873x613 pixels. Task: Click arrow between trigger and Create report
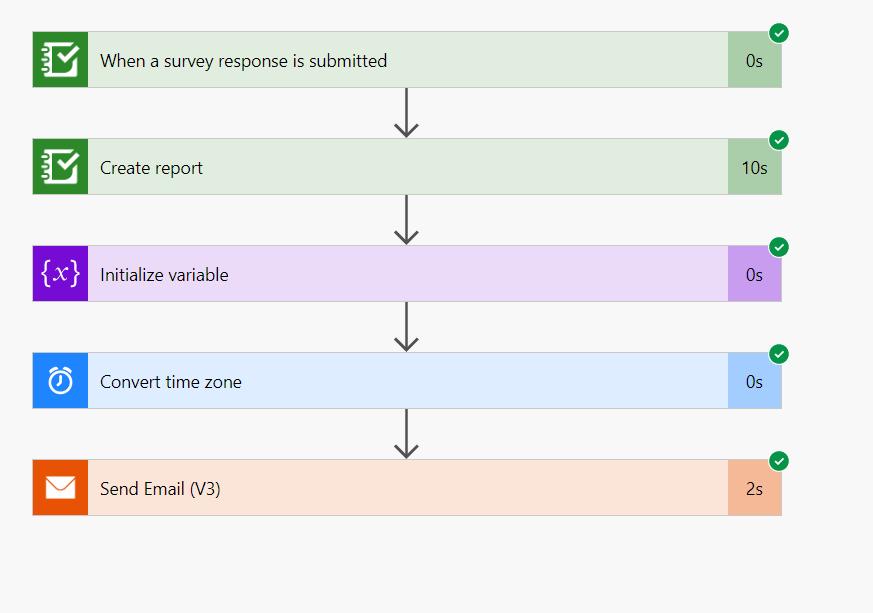406,113
